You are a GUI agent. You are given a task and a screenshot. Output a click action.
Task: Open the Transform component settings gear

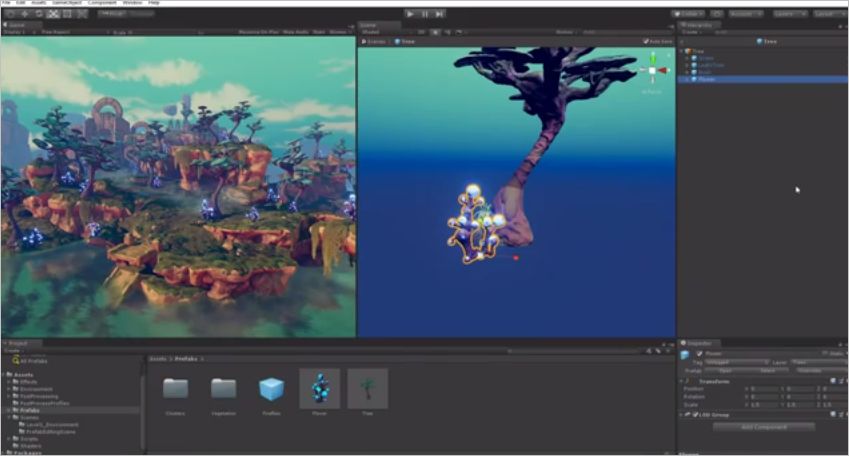[846, 381]
